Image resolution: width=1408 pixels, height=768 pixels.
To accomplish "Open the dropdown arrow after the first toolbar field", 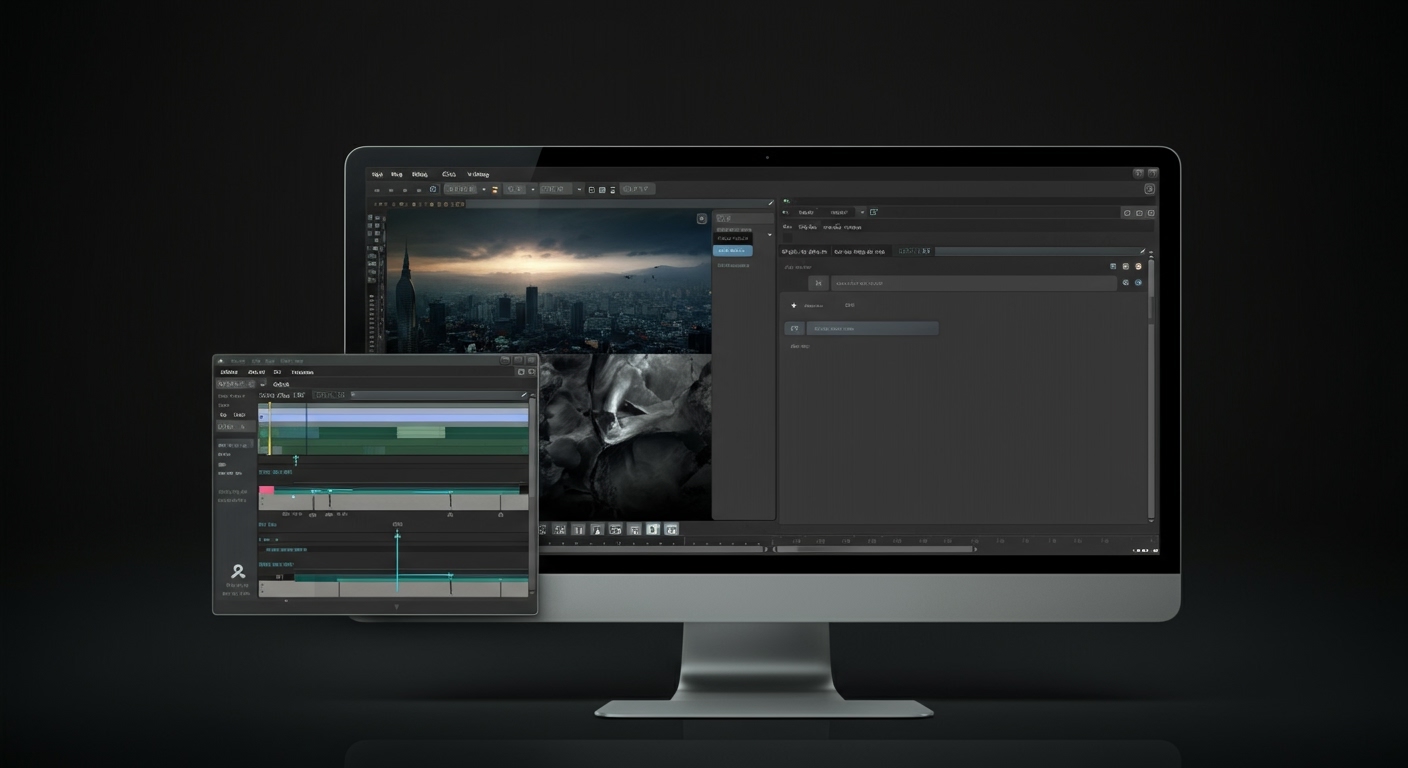I will pyautogui.click(x=484, y=189).
